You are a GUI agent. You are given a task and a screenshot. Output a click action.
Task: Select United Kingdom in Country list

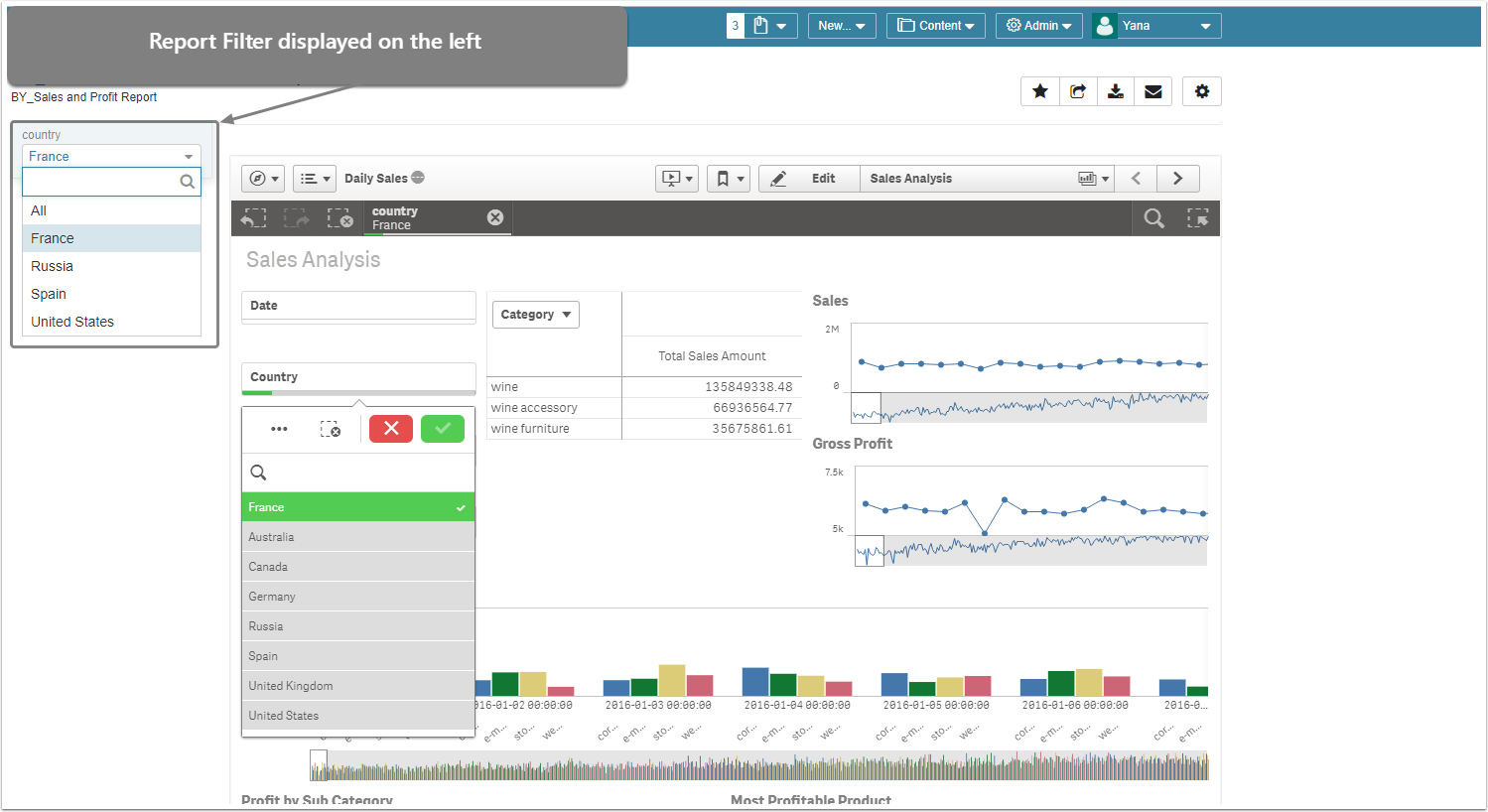pyautogui.click(x=357, y=686)
